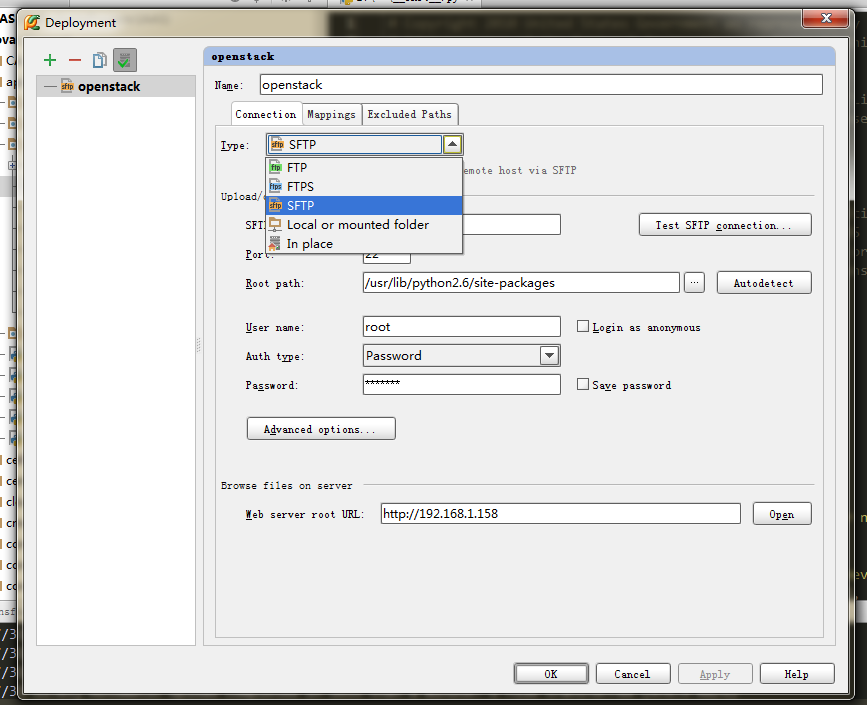Choose SFTP from the type list
This screenshot has height=705, width=867.
[x=364, y=206]
